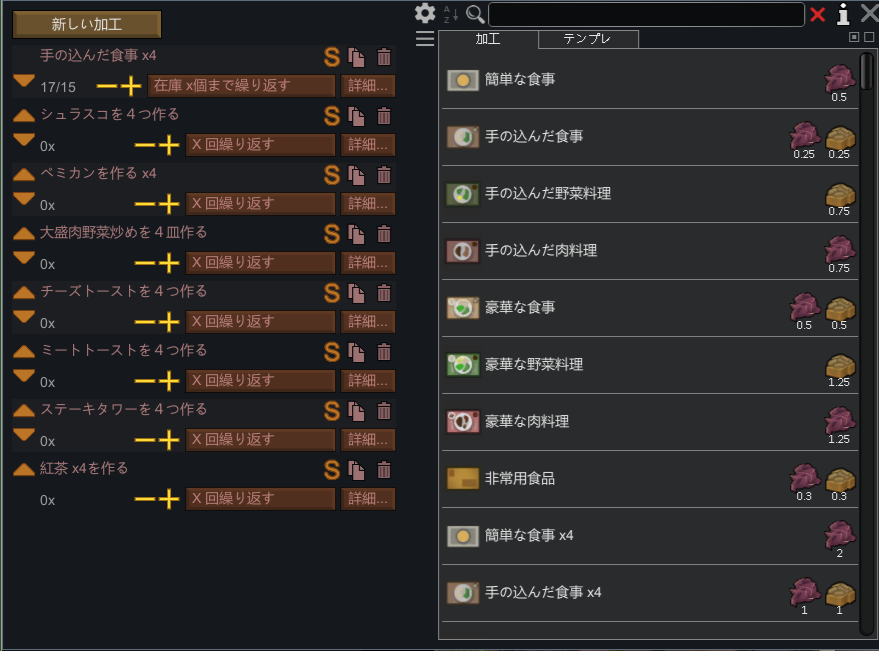Decrease チーズトースト repeat count with minus
Viewport: 879px width, 651px height.
click(x=145, y=322)
